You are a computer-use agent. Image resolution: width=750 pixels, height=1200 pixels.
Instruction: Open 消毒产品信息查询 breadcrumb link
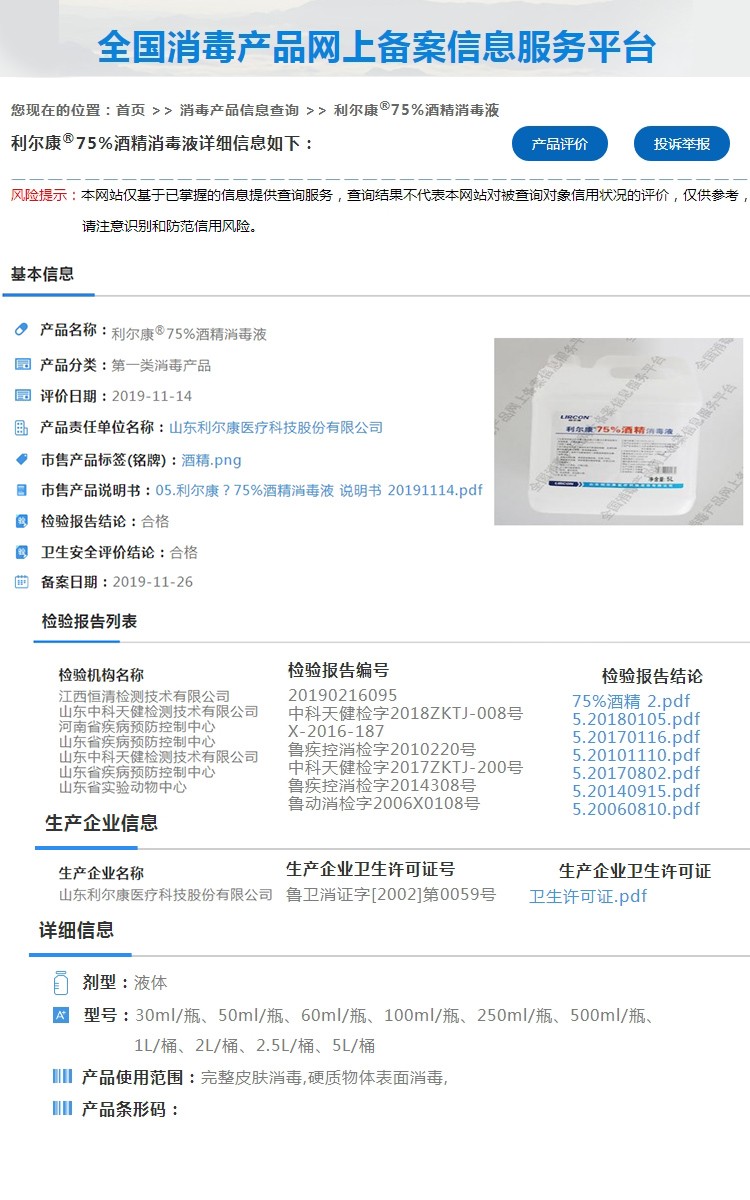239,110
